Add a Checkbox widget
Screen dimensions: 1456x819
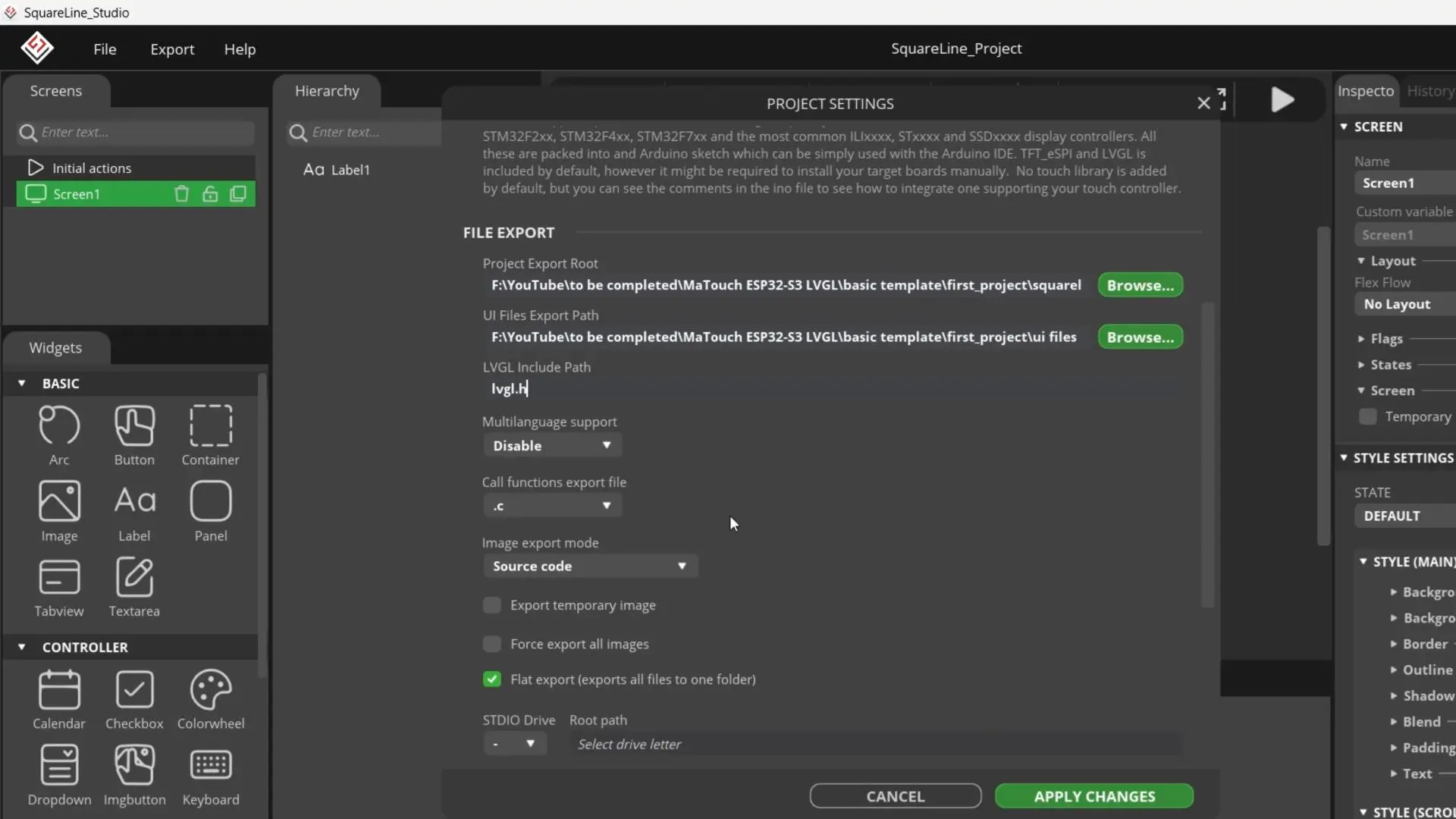pos(134,699)
